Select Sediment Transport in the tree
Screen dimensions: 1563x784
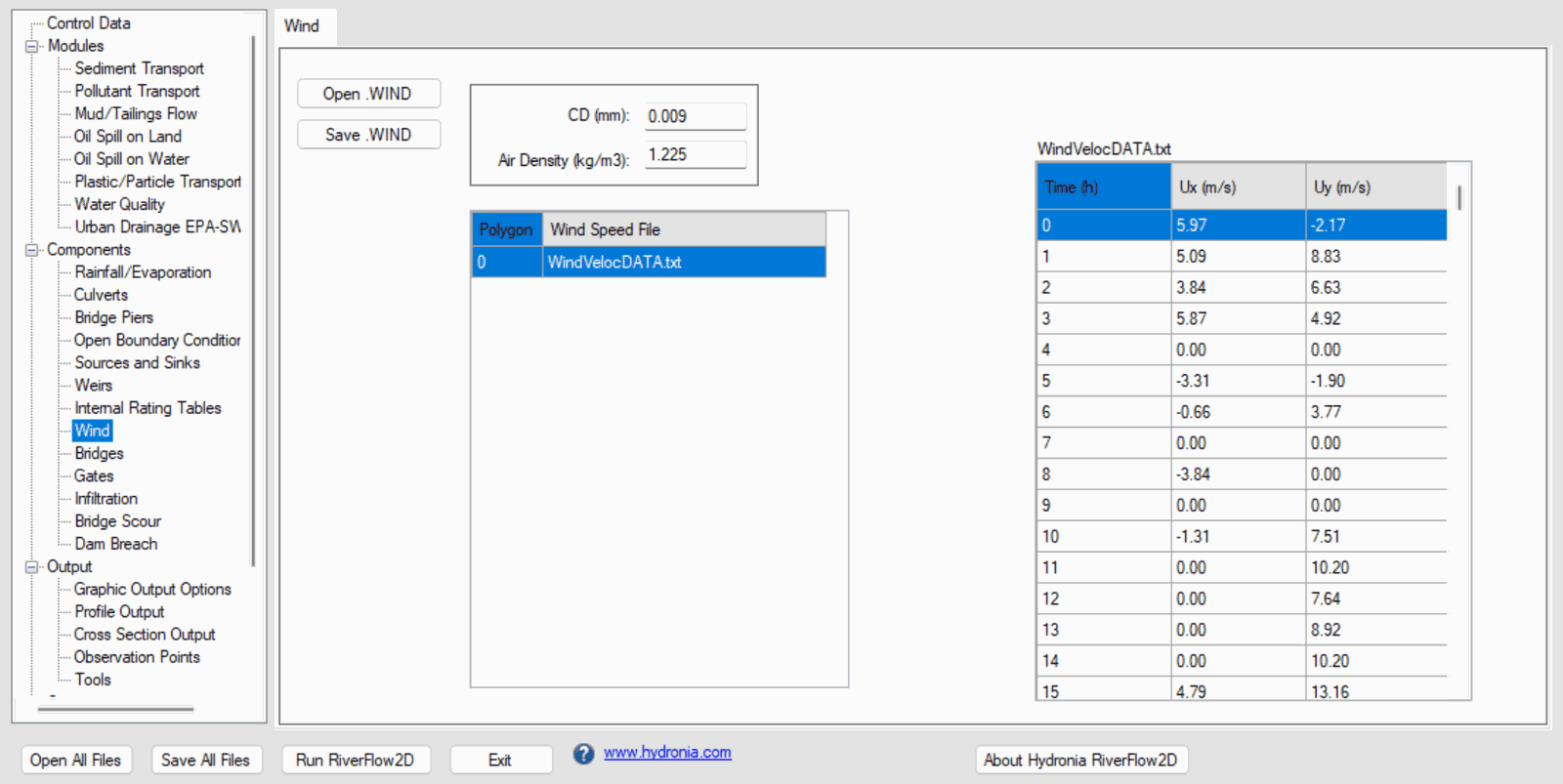(x=139, y=68)
